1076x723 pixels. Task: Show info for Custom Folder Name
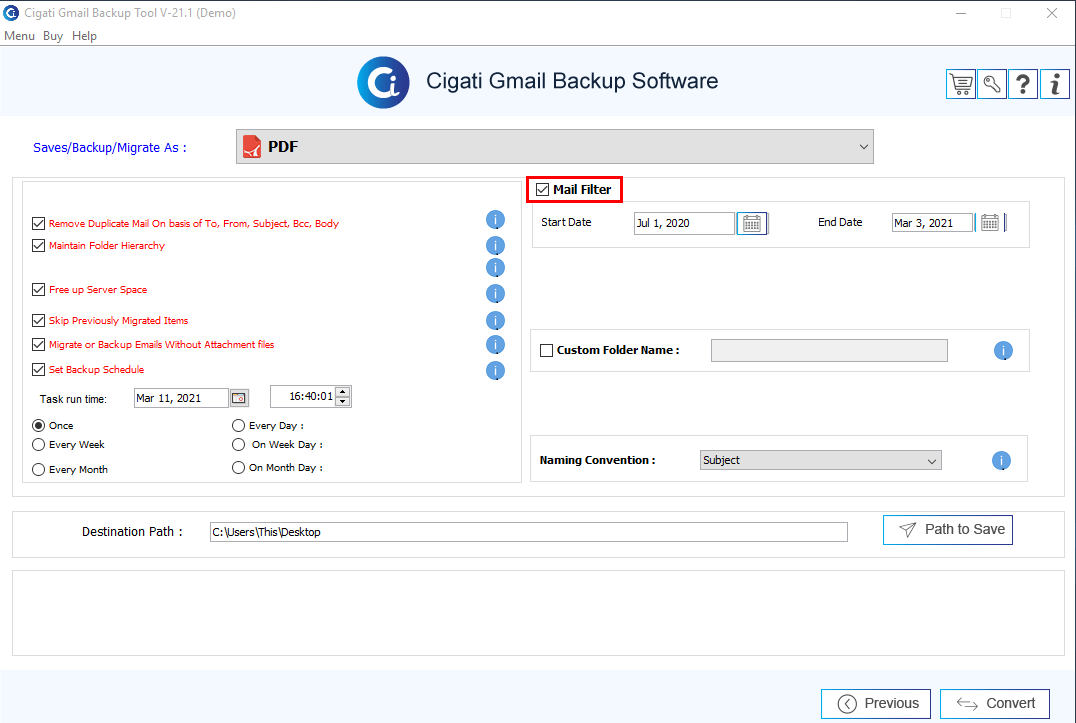[x=1003, y=351]
